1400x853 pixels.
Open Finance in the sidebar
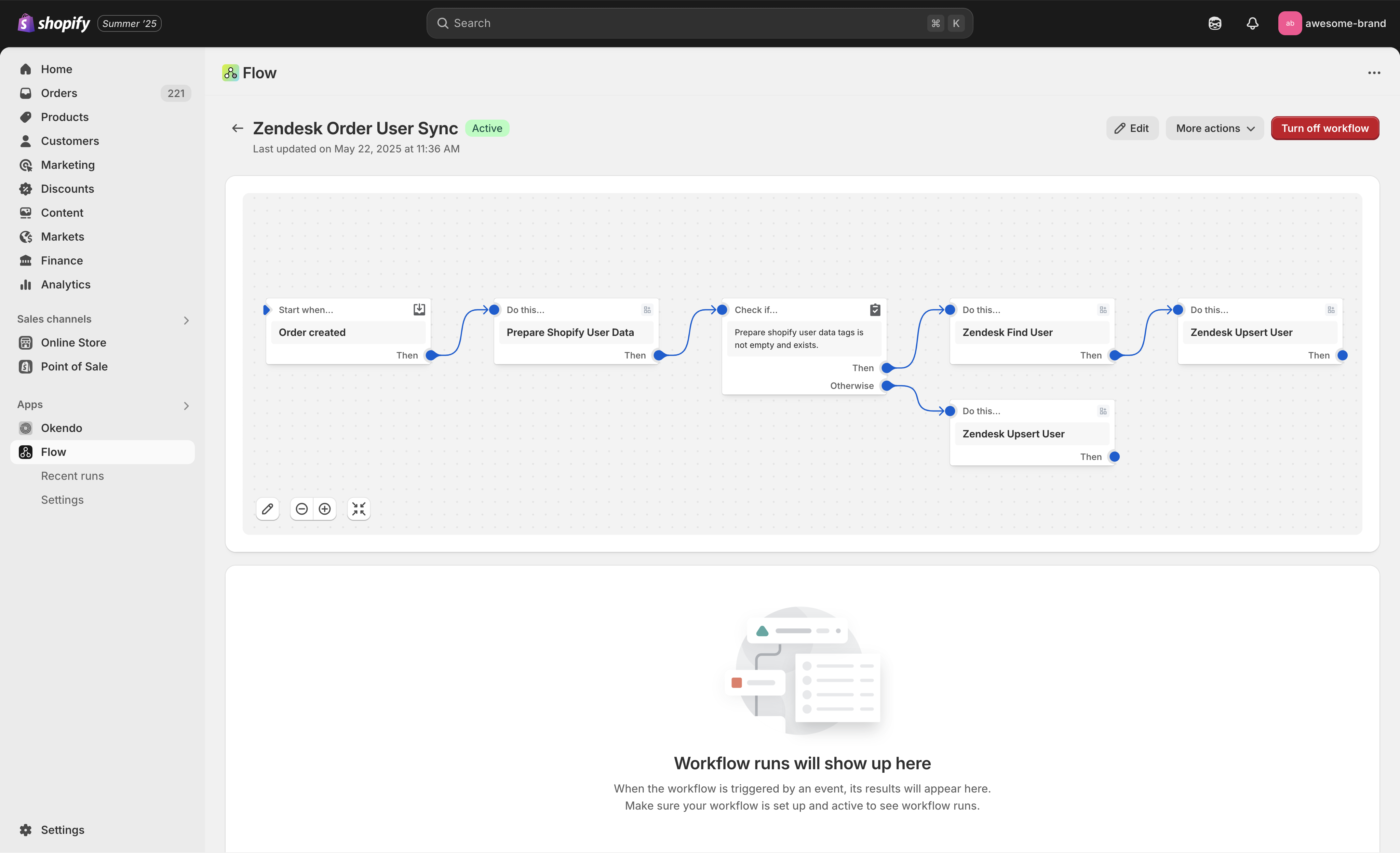(102, 260)
